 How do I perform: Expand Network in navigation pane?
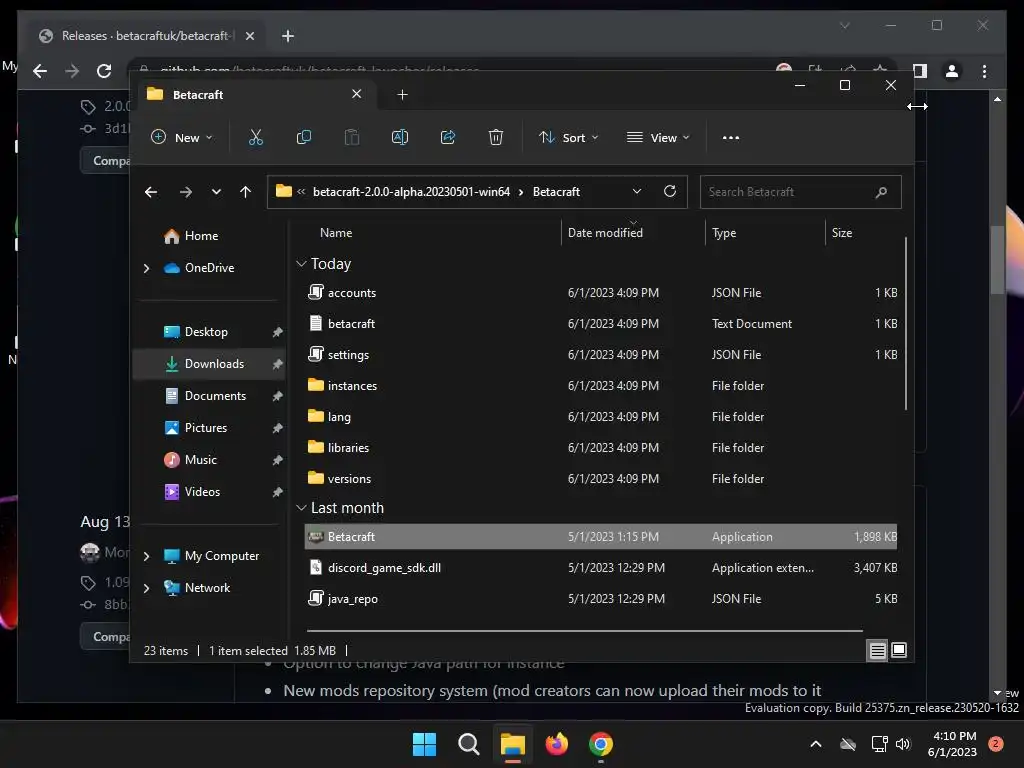tap(146, 588)
